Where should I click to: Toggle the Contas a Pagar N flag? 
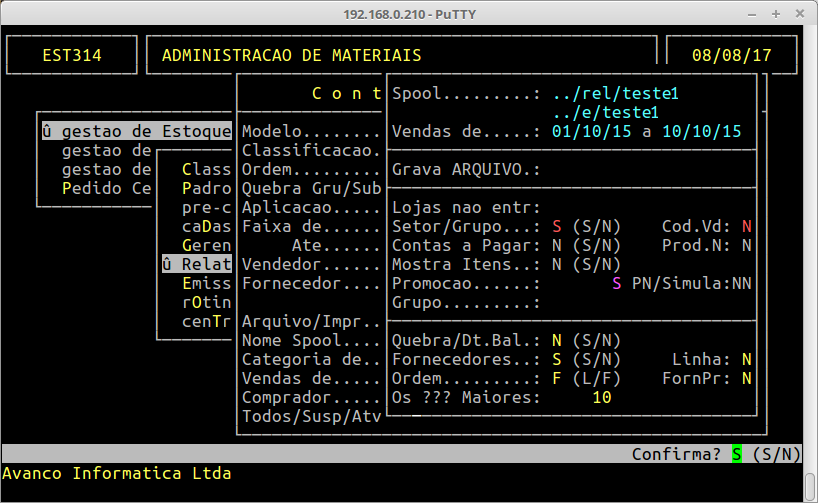[x=557, y=246]
